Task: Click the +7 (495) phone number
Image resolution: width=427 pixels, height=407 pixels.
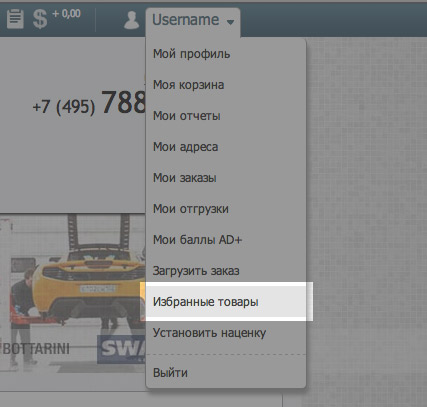Action: (89, 103)
